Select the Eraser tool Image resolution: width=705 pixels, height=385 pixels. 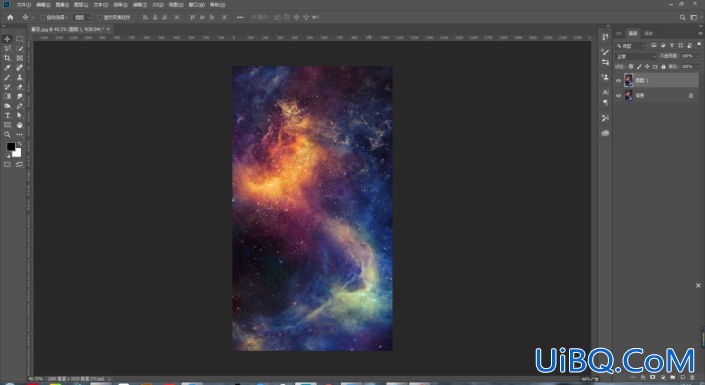20,87
